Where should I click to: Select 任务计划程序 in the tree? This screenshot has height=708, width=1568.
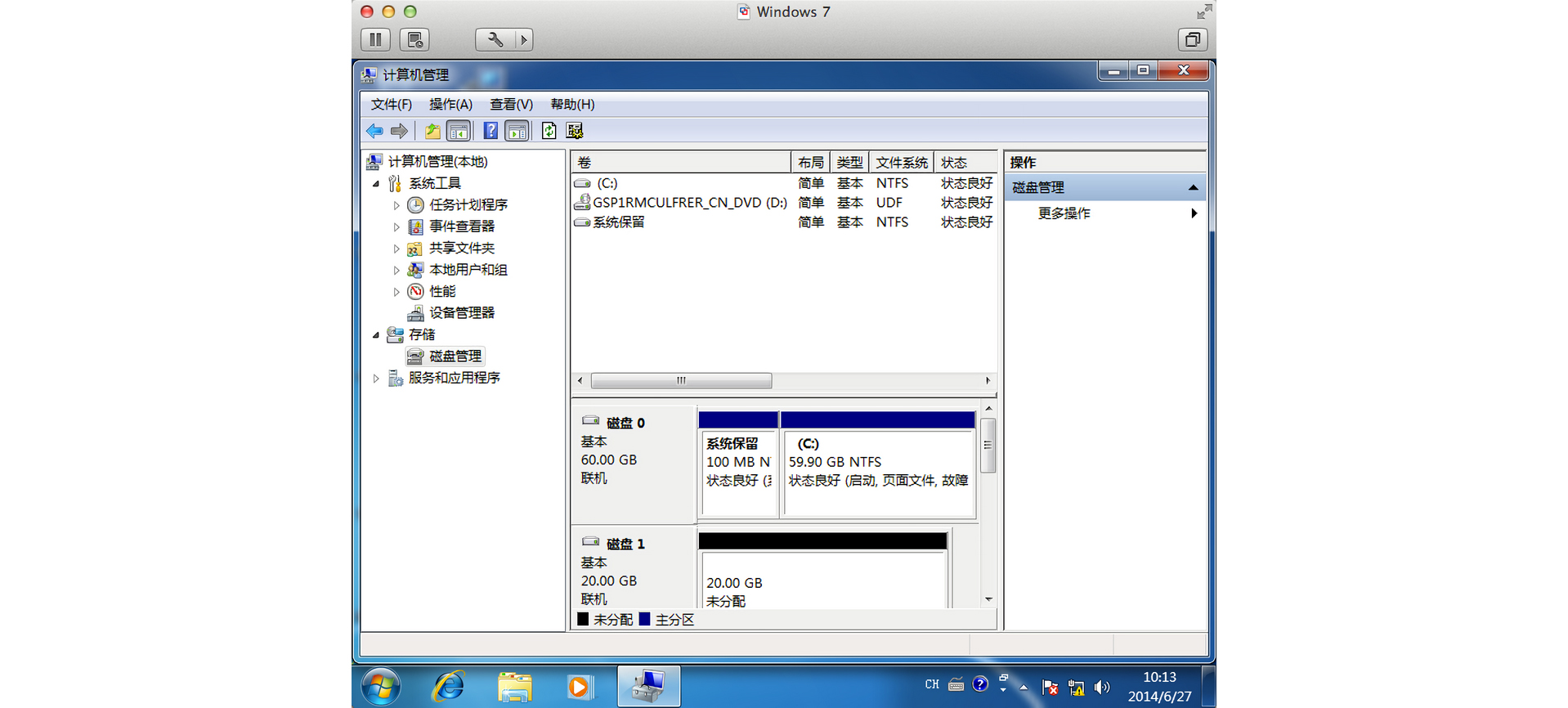[468, 205]
